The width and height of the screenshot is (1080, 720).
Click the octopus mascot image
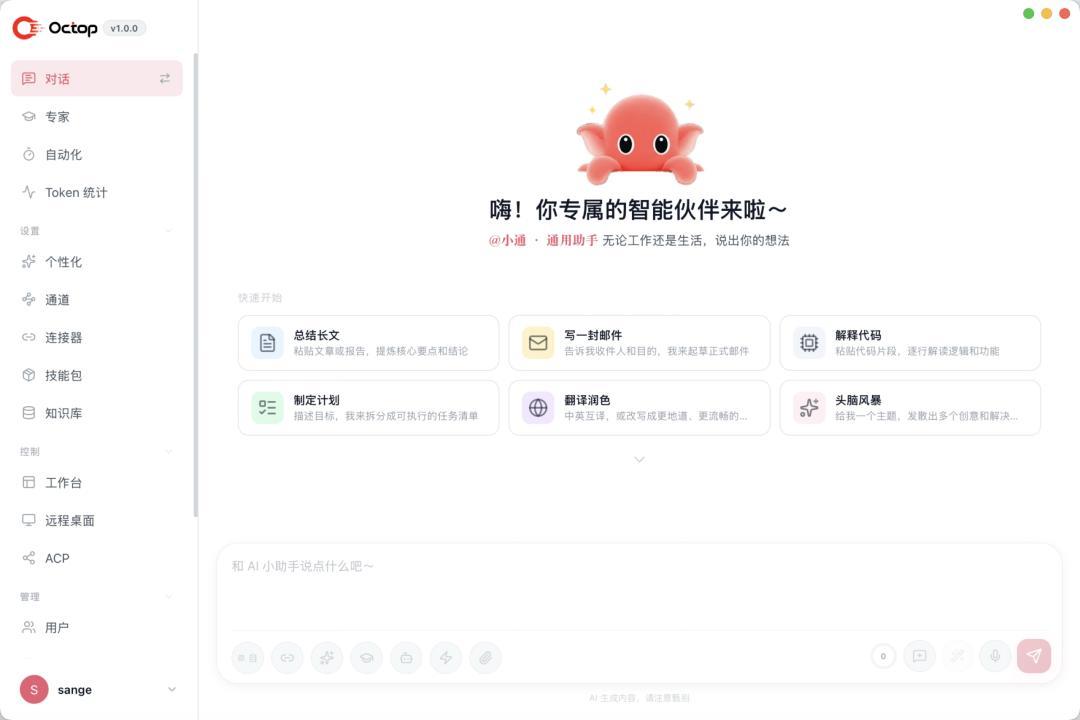click(640, 135)
